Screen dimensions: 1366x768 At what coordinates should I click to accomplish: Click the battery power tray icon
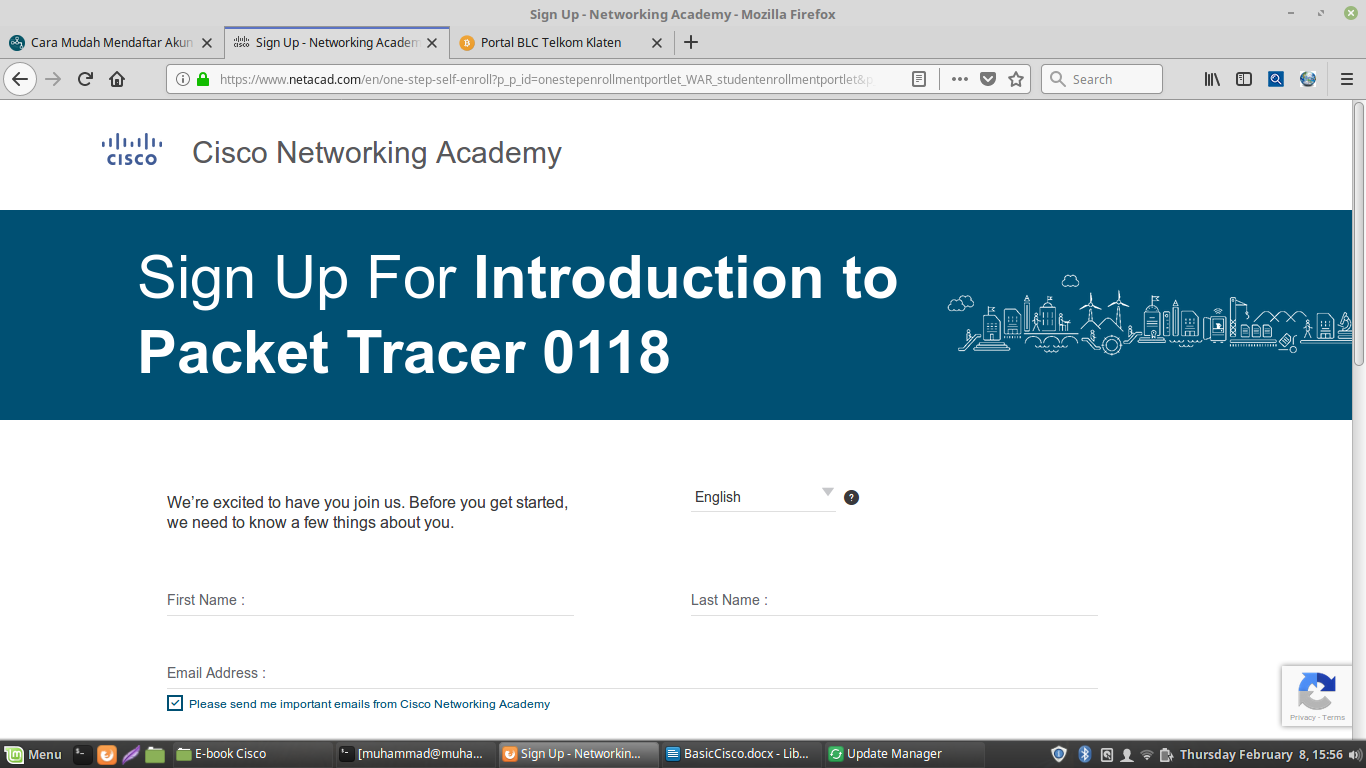(1167, 754)
